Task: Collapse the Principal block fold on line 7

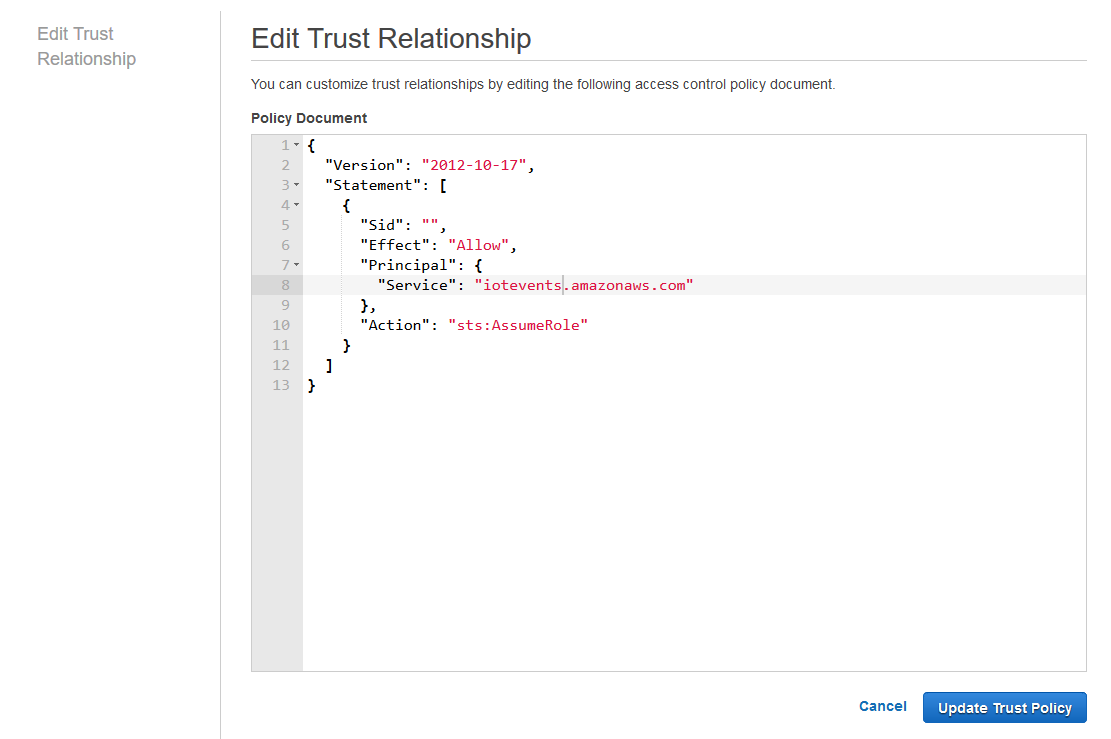Action: [296, 266]
